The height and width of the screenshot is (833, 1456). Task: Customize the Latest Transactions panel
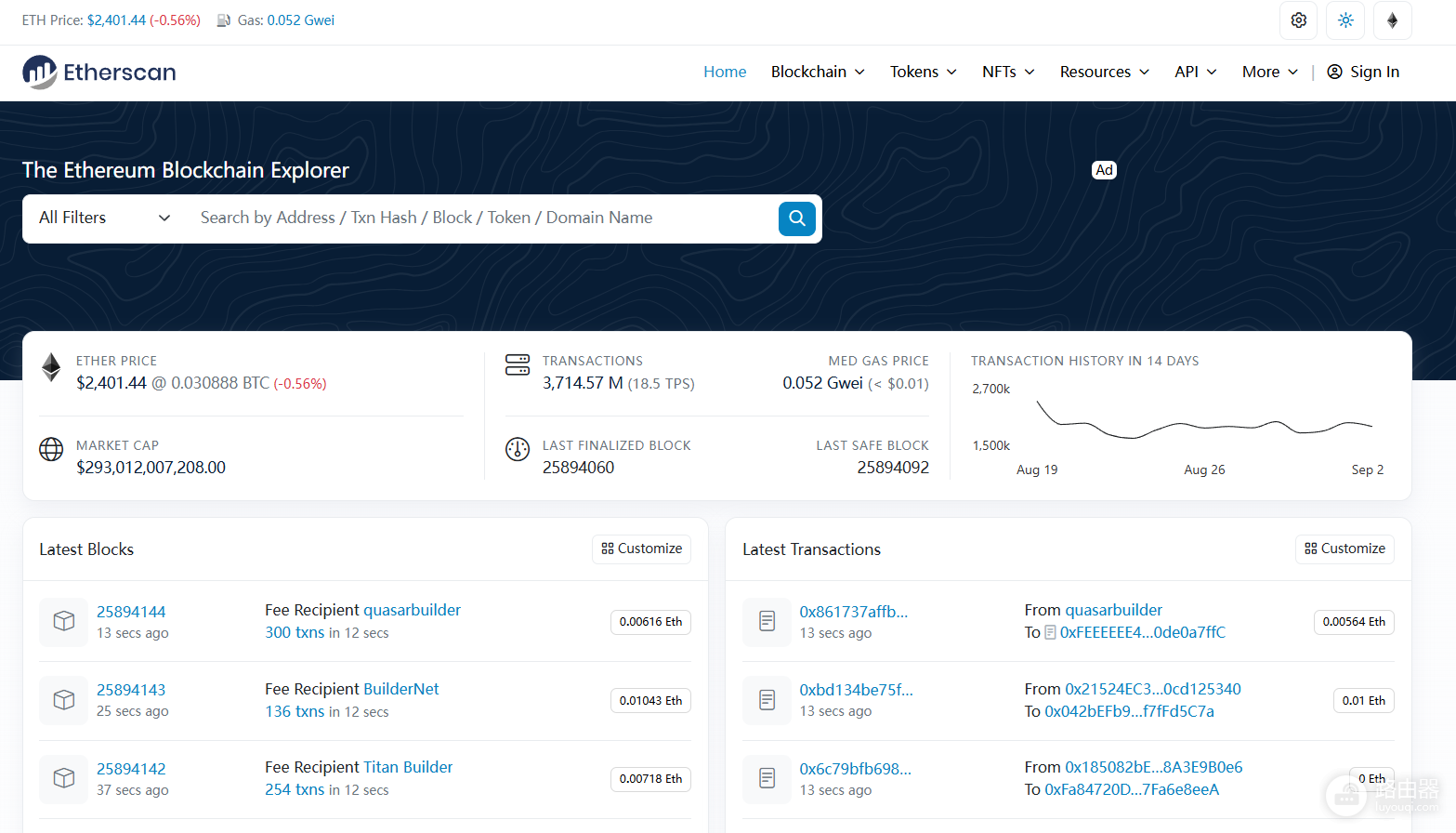[1345, 549]
